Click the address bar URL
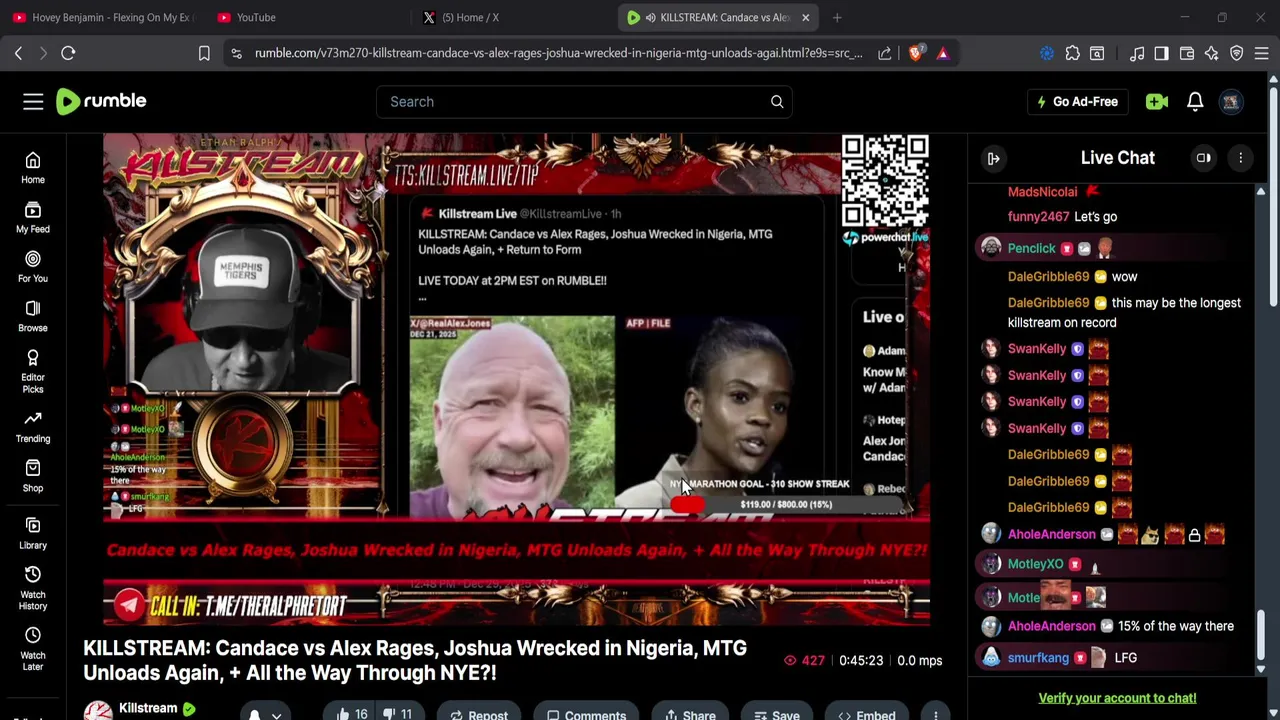 coord(558,53)
